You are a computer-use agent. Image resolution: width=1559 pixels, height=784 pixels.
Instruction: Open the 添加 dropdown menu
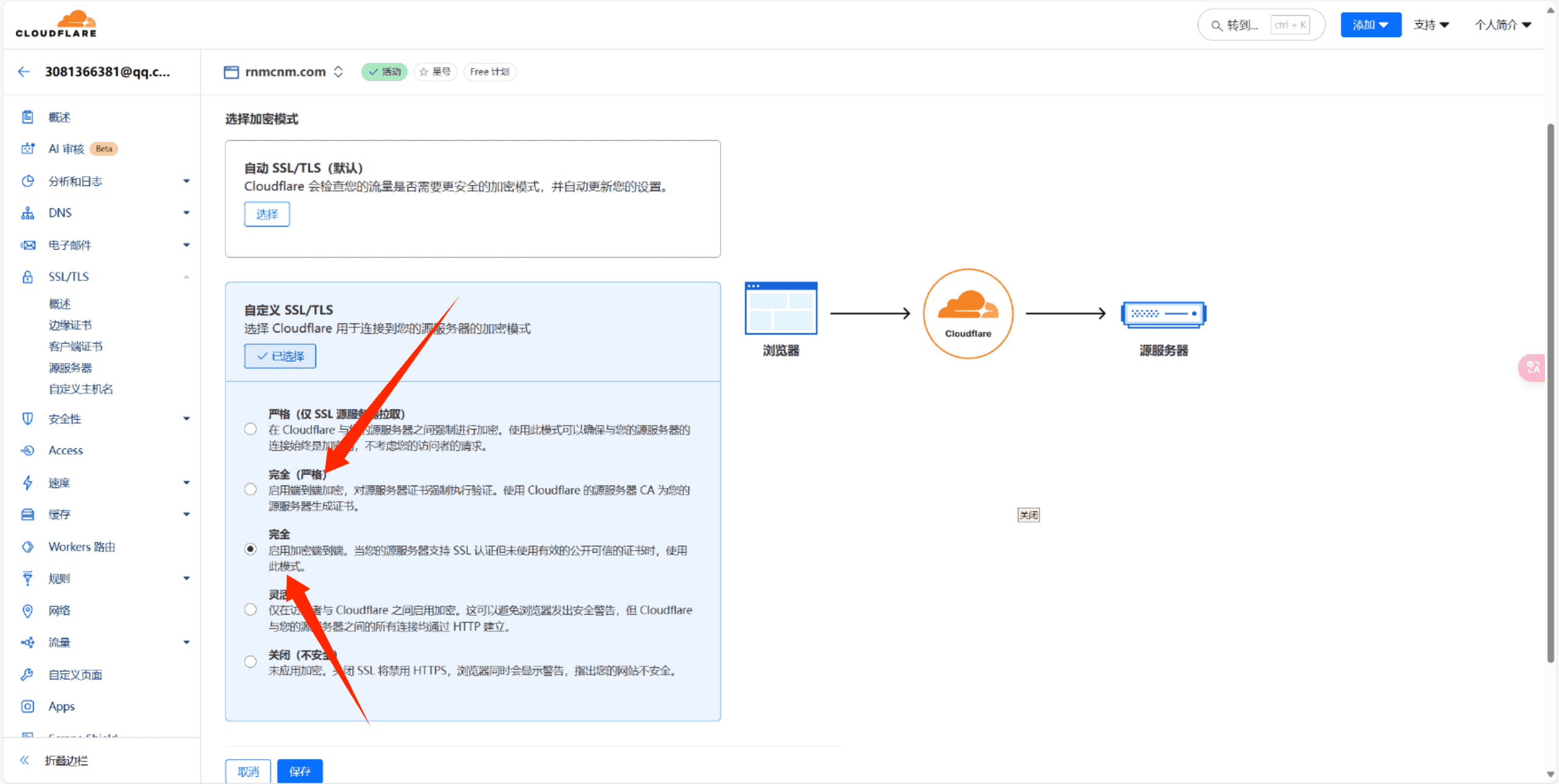(1370, 24)
